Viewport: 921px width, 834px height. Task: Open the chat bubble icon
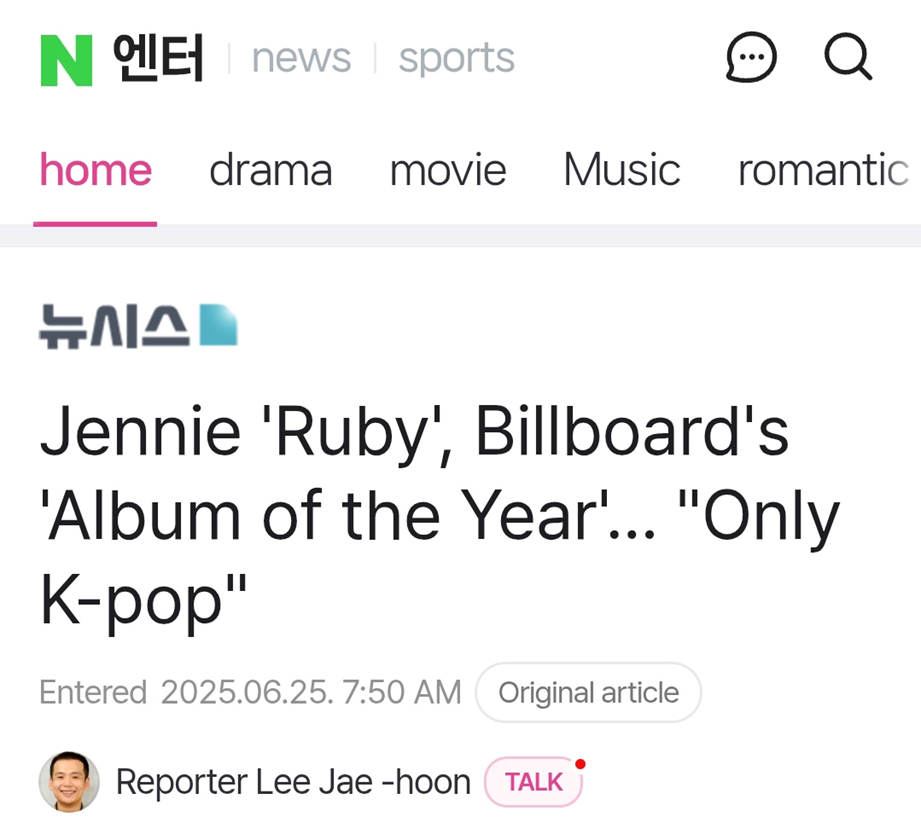751,57
